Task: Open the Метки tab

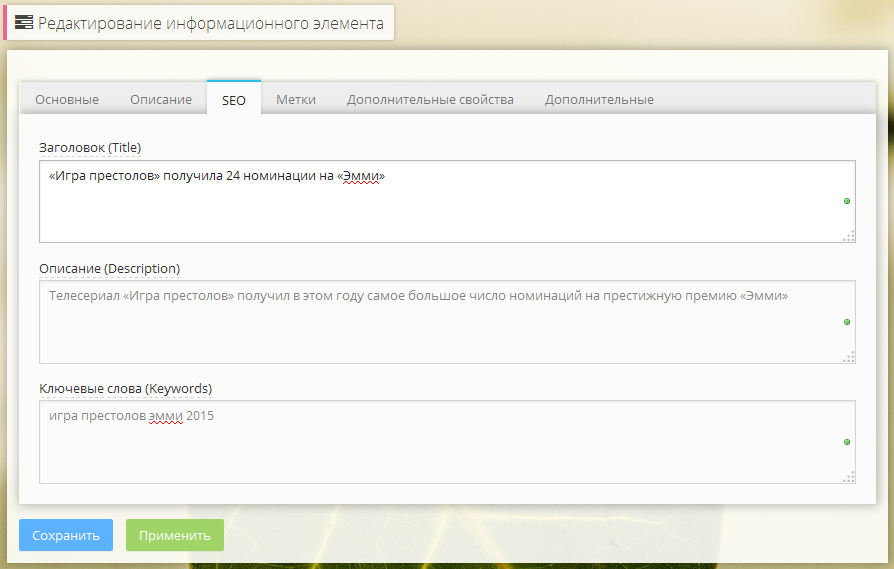Action: point(296,99)
